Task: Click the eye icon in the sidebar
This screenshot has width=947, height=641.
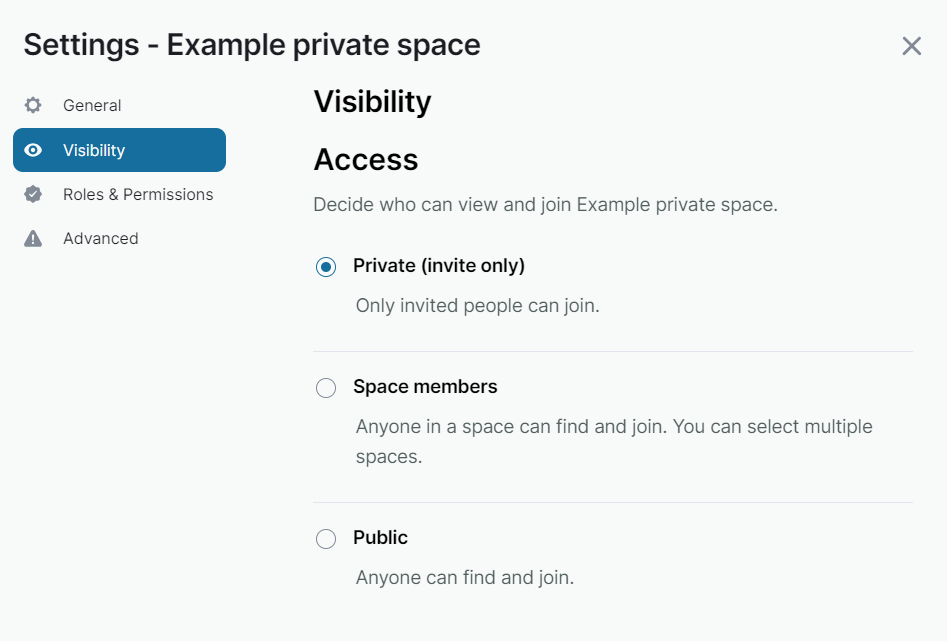Action: (x=33, y=150)
